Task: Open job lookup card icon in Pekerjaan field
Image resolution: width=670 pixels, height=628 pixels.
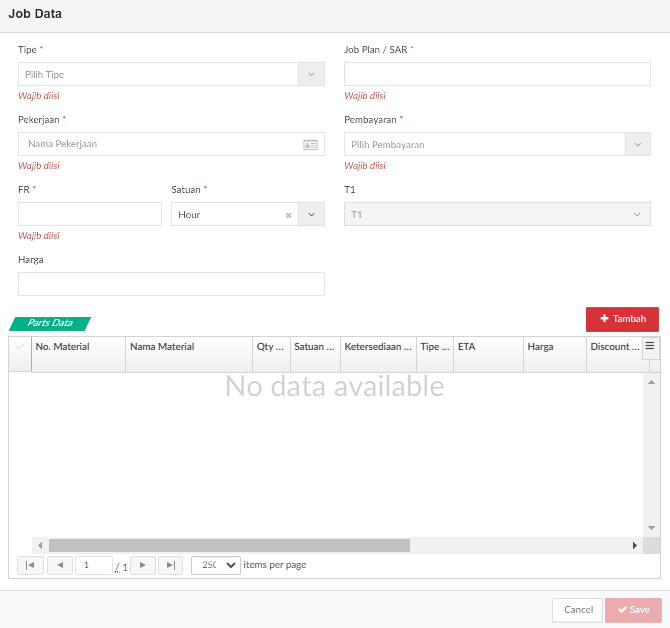Action: (310, 145)
